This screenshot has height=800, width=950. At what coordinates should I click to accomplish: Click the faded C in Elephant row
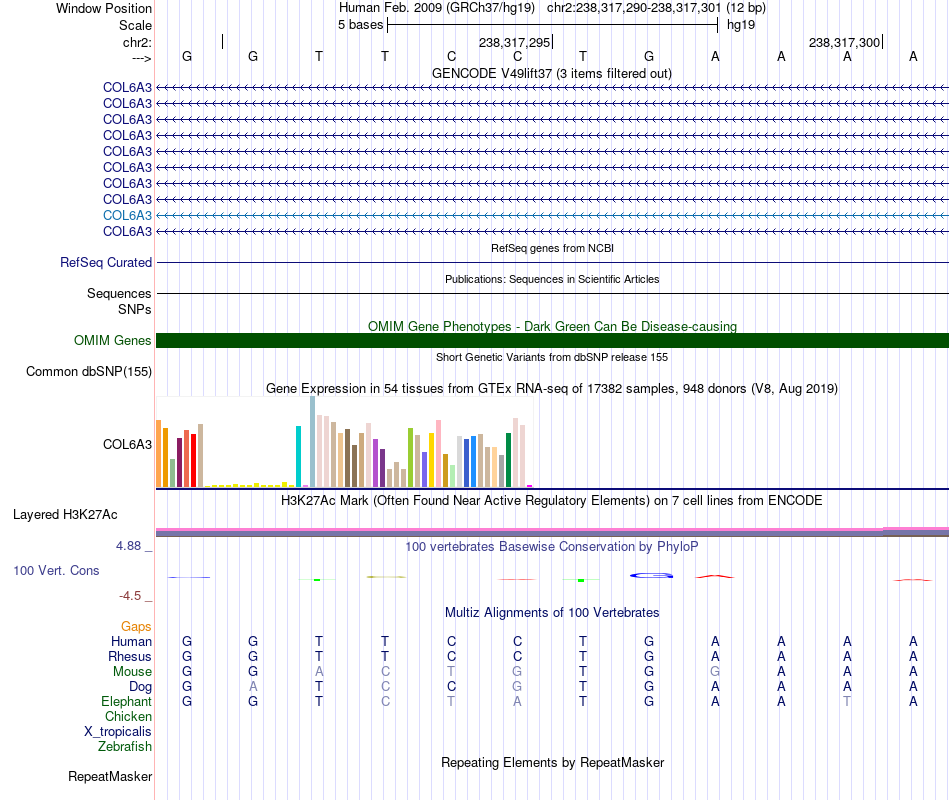point(385,701)
